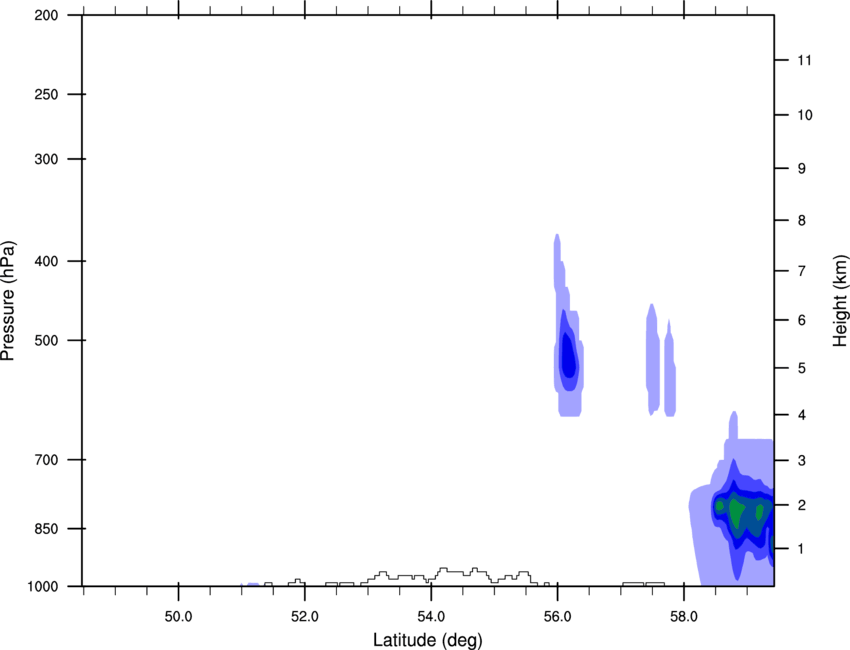This screenshot has height=650, width=850.
Task: Click the 500 pressure tick label
Action: click(46, 340)
